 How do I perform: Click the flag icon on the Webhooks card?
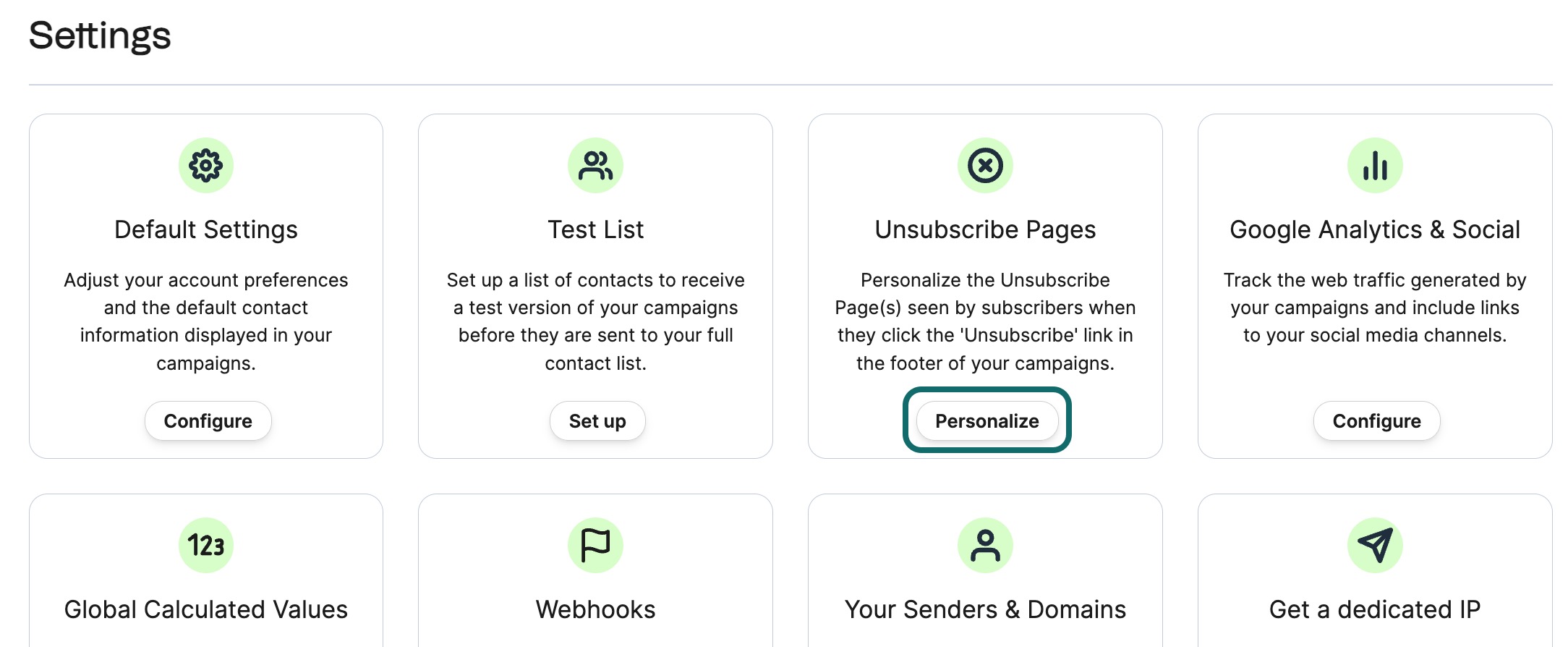pyautogui.click(x=596, y=545)
